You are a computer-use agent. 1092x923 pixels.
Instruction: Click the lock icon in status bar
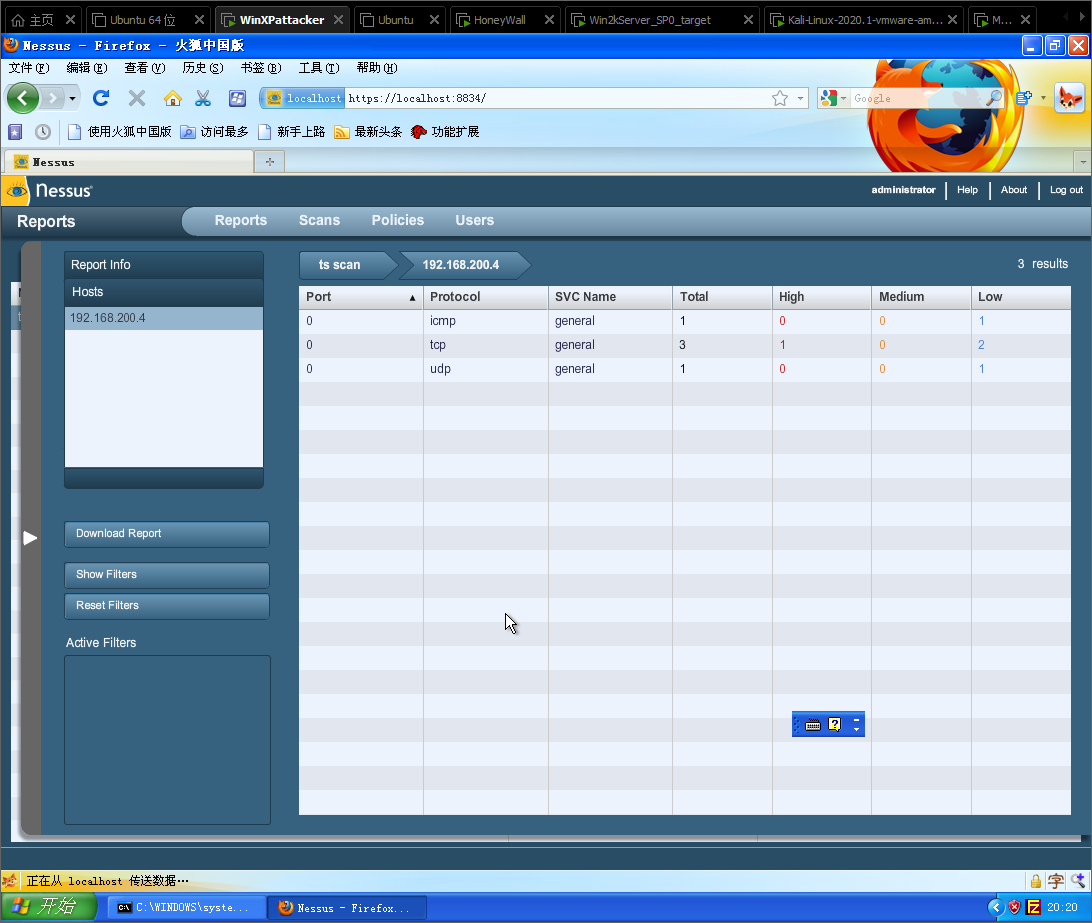(1036, 881)
